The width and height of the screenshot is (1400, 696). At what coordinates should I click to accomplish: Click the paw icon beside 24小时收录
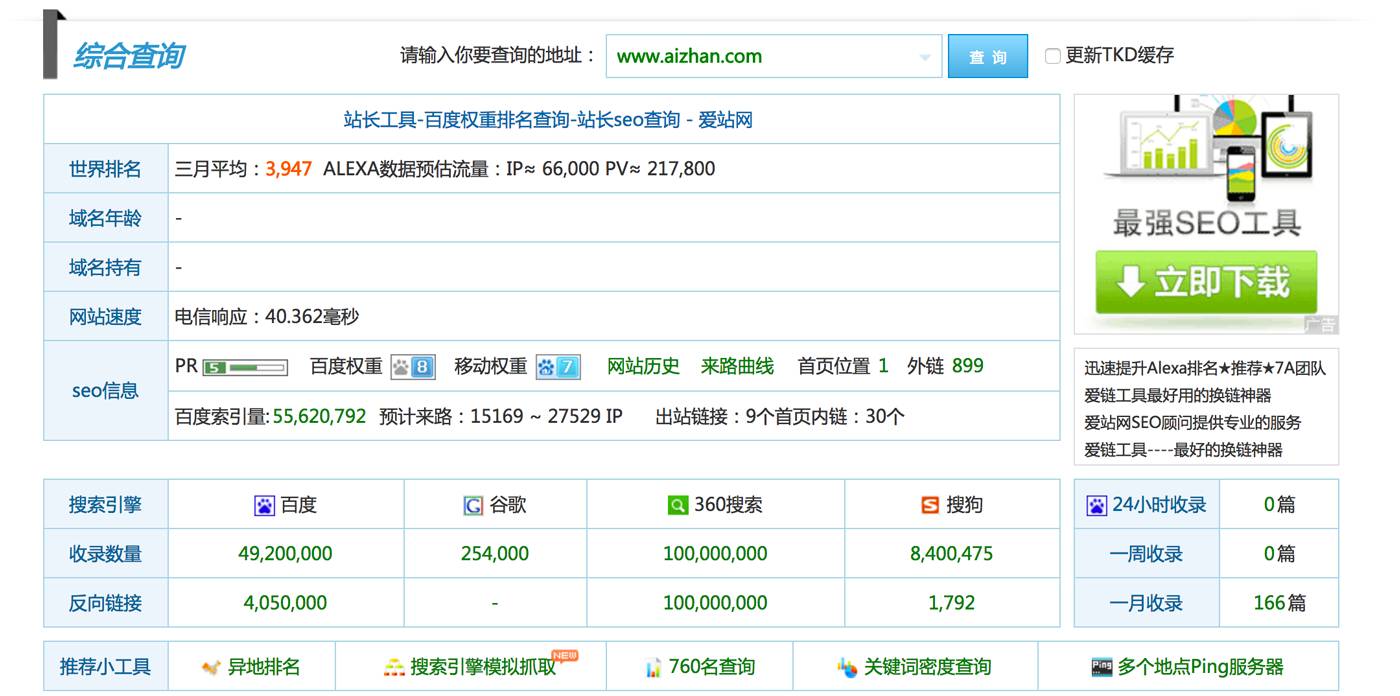[1097, 506]
